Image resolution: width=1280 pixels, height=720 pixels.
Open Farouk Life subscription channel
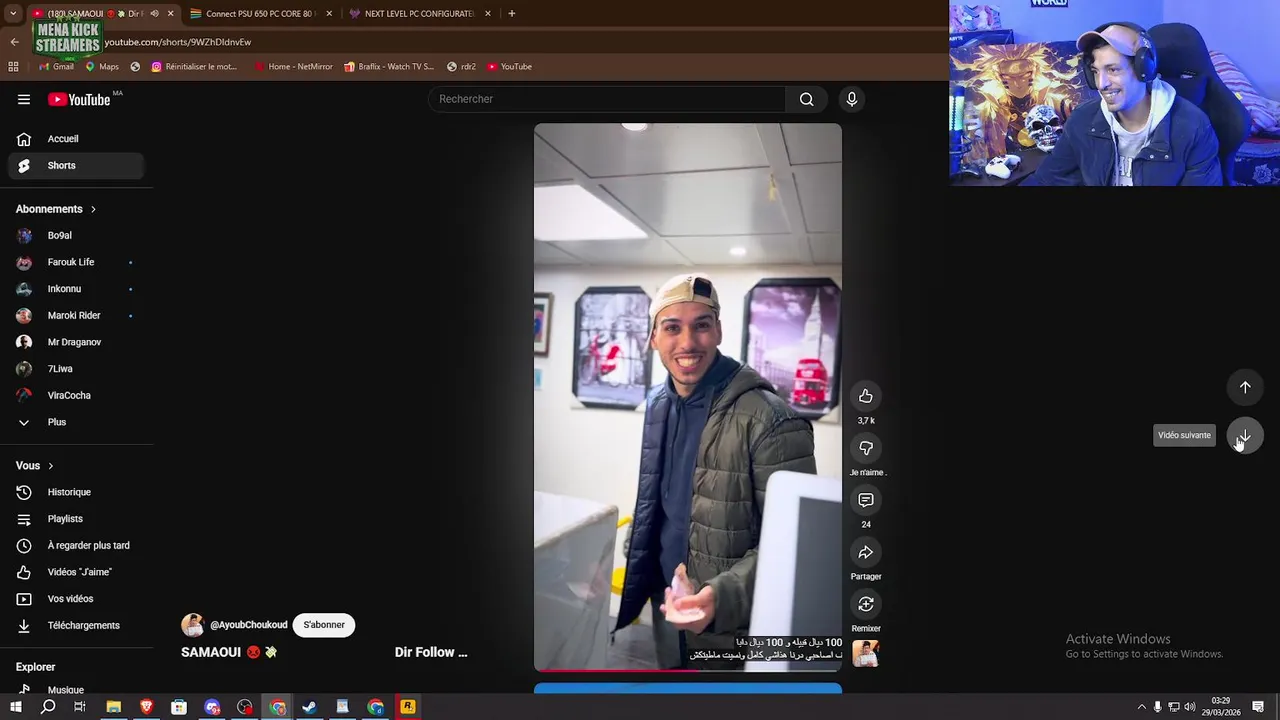[76, 262]
